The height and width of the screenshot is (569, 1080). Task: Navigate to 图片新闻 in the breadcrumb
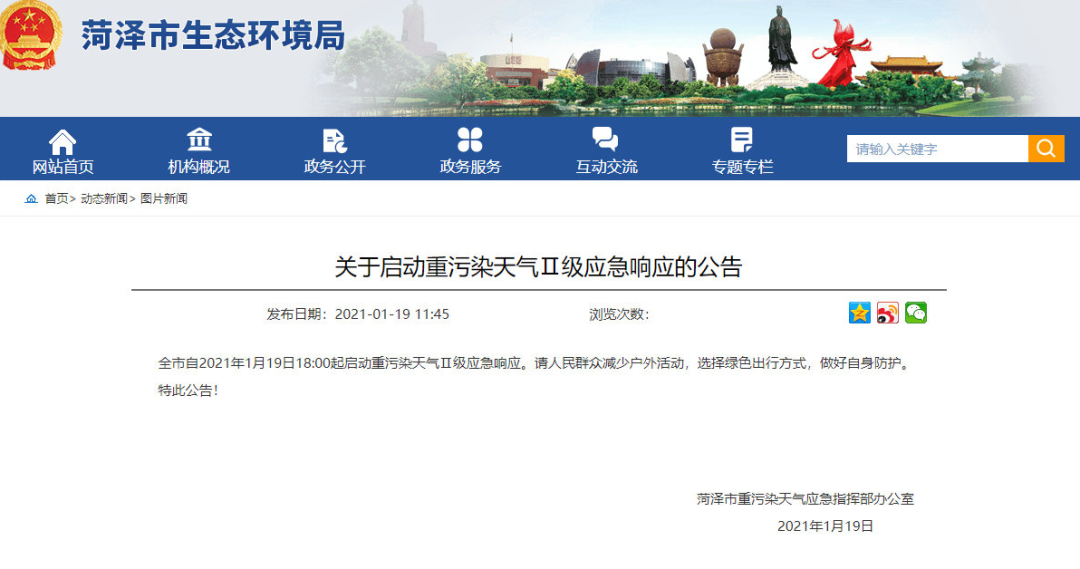pyautogui.click(x=164, y=199)
